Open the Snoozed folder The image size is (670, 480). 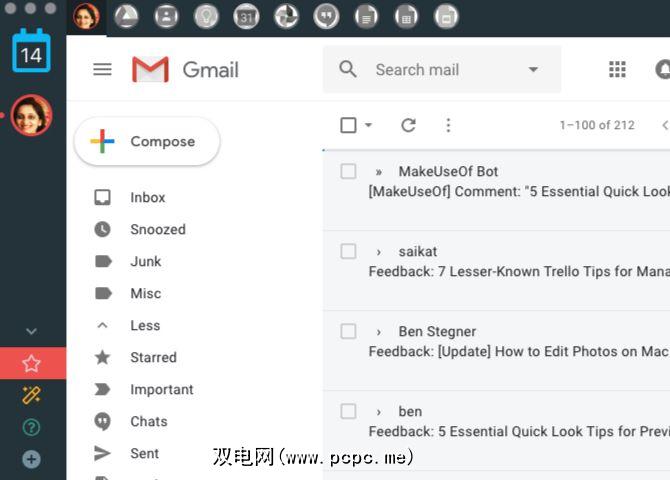coord(158,230)
